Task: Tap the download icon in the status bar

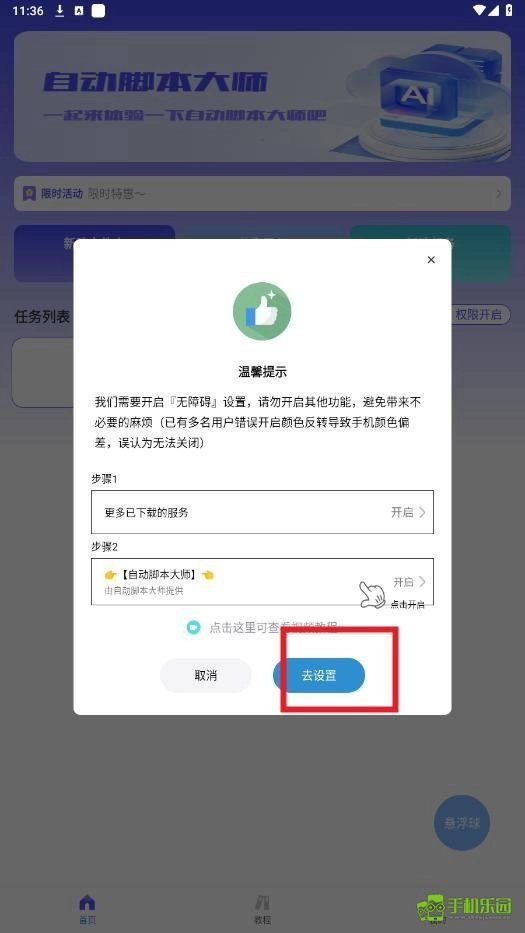Action: [60, 11]
